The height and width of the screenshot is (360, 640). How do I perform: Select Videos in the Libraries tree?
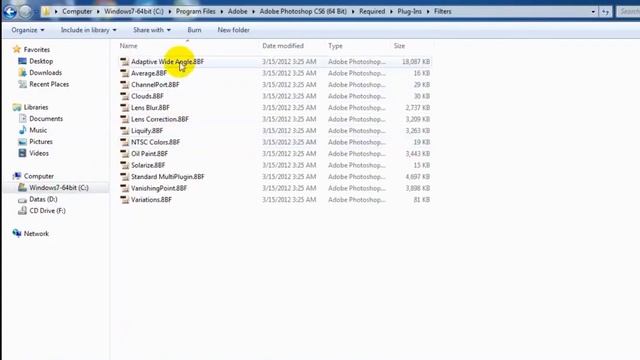(x=39, y=153)
